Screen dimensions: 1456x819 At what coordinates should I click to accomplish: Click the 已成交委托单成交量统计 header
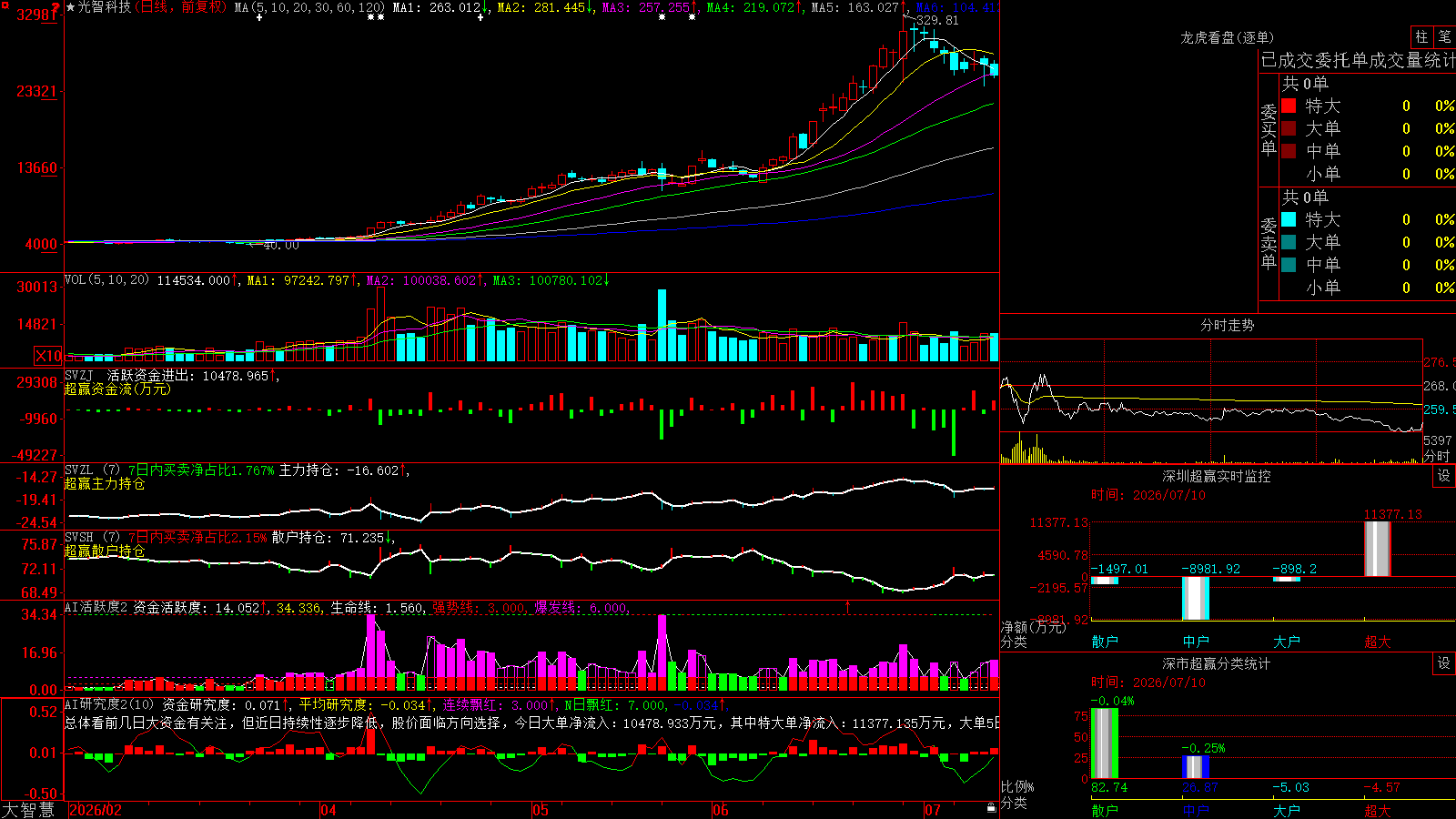pos(1358,60)
